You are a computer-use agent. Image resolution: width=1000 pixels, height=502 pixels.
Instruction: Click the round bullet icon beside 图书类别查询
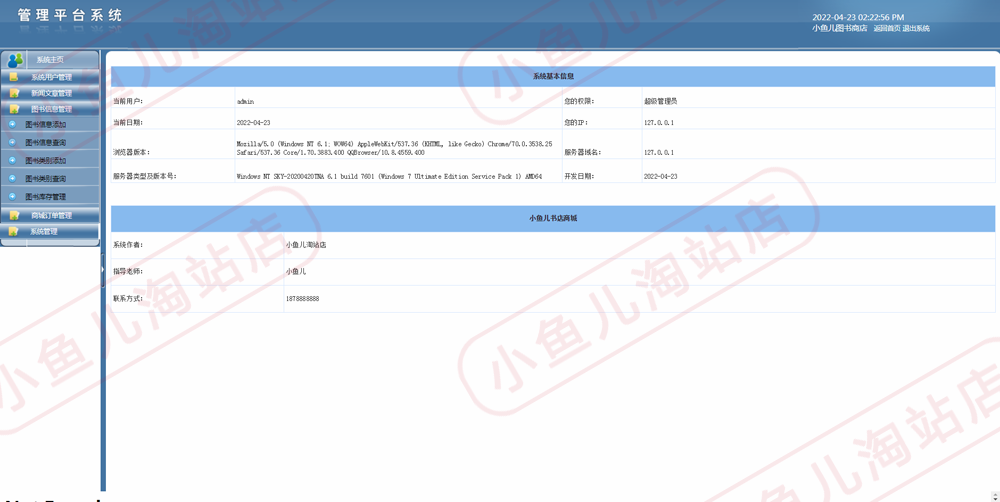(12, 178)
